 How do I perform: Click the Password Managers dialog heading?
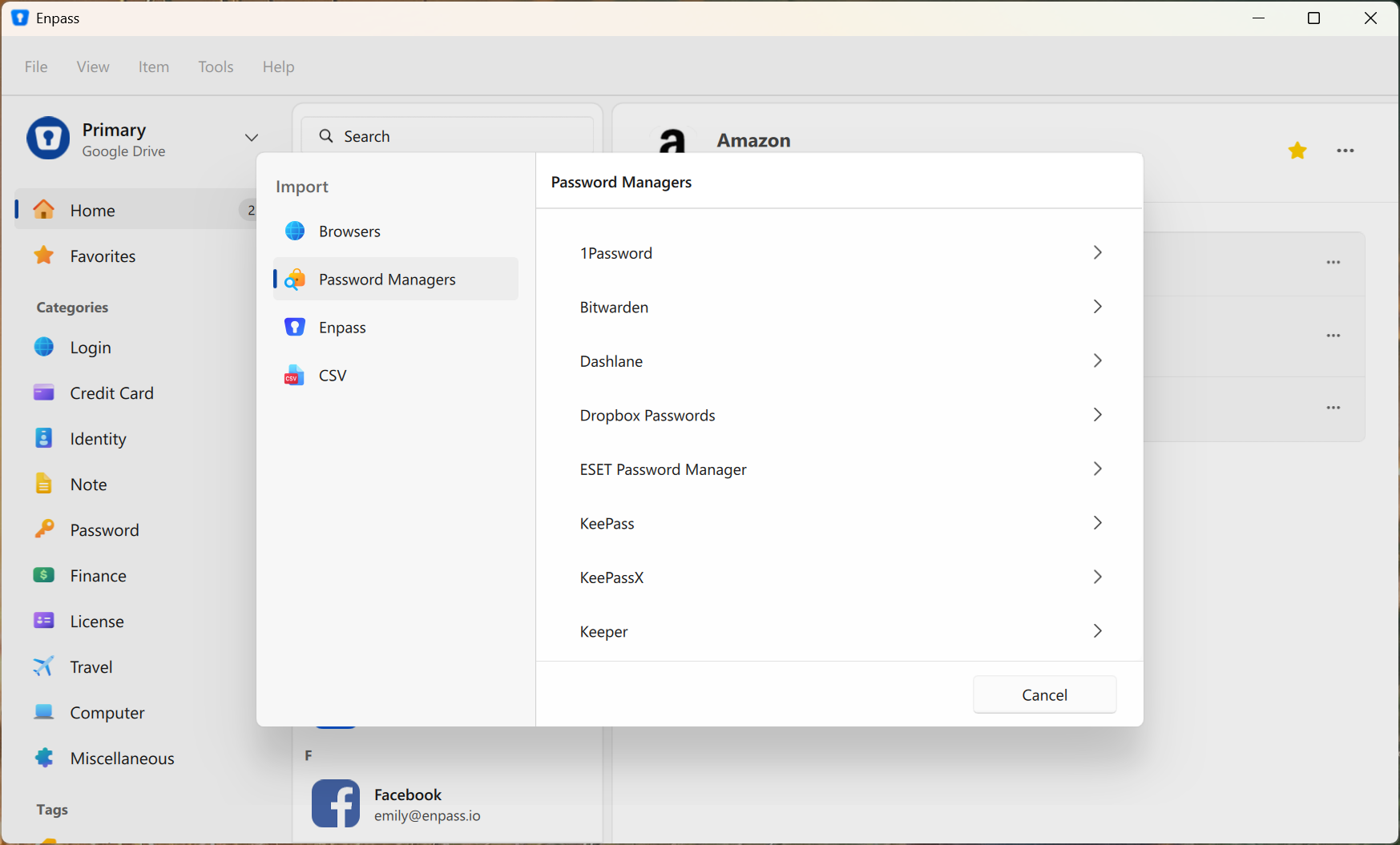coord(622,182)
